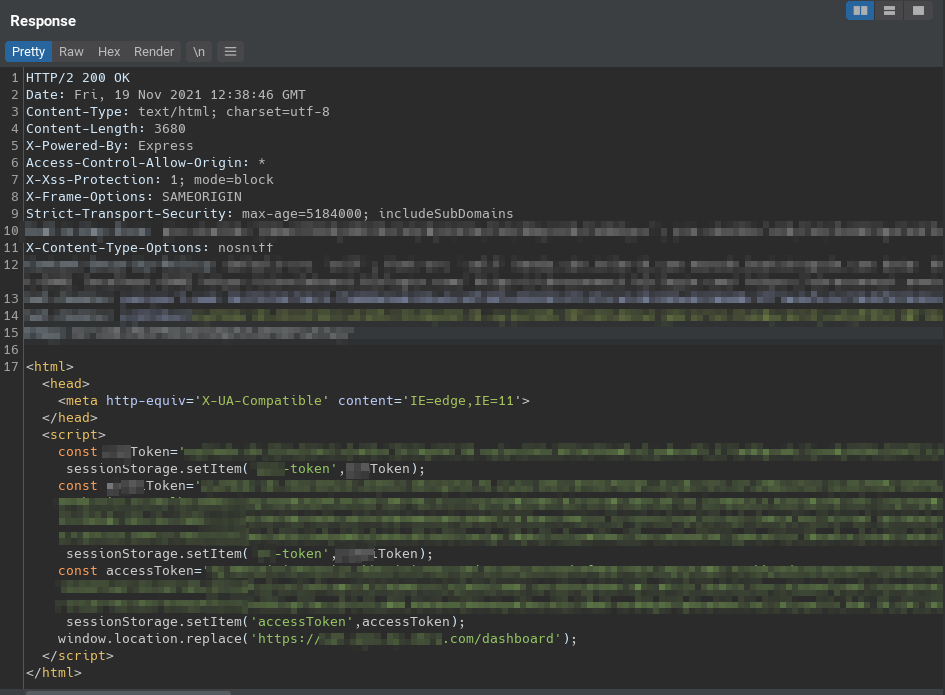
Task: Click the opening <html> tag line
Action: 49,366
